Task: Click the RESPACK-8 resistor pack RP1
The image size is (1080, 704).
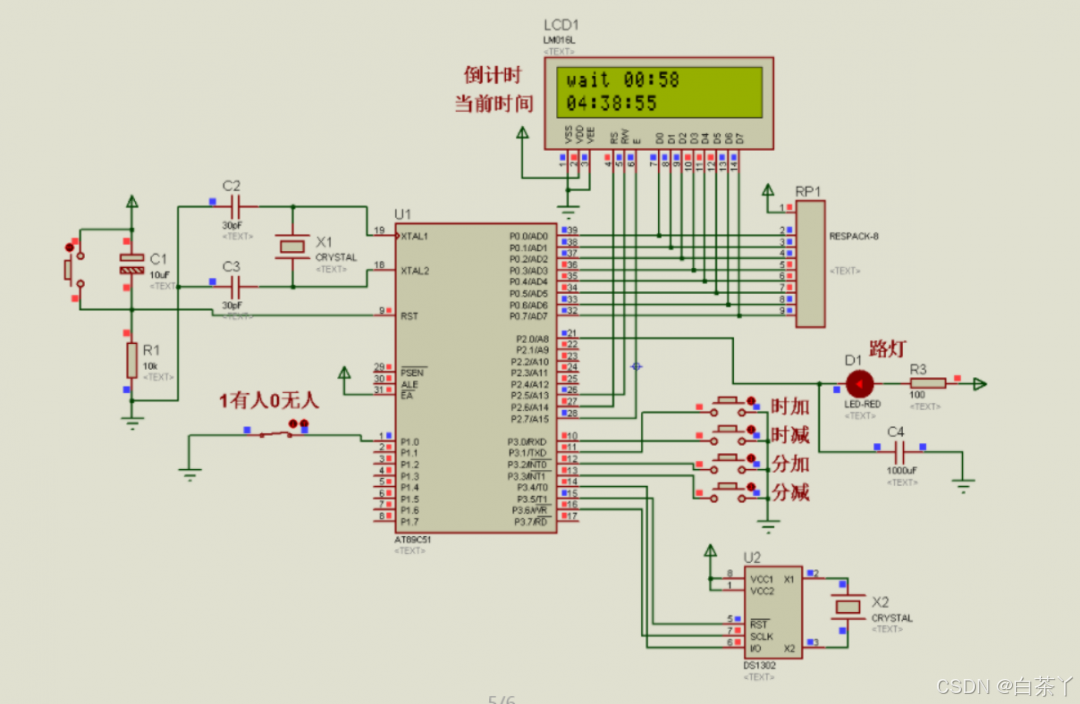Action: pyautogui.click(x=810, y=264)
